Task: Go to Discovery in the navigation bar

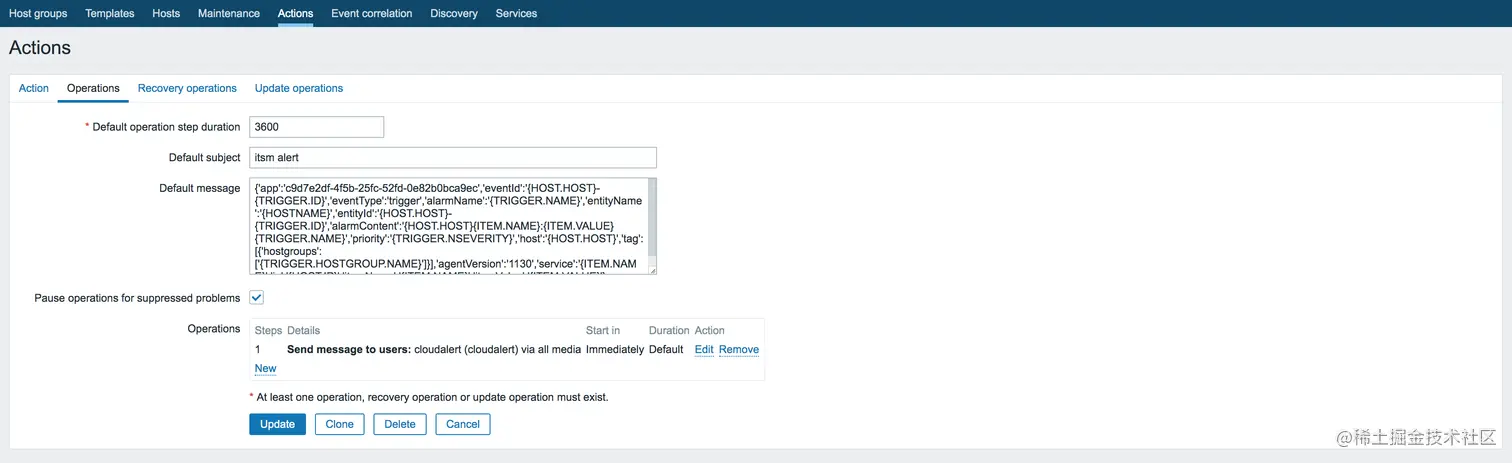Action: (x=454, y=13)
